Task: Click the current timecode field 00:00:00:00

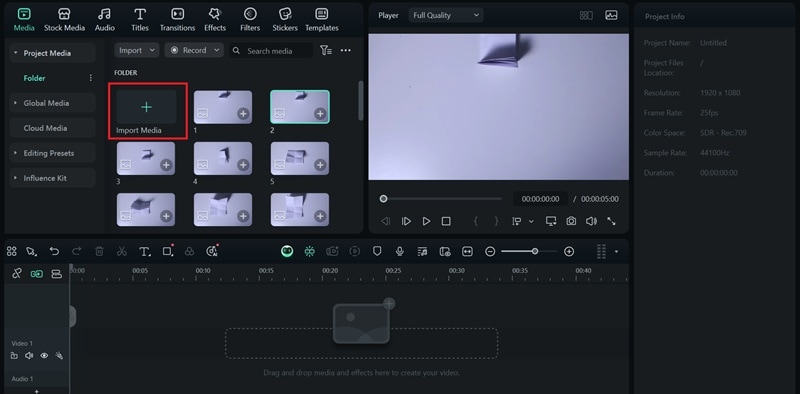Action: 540,199
